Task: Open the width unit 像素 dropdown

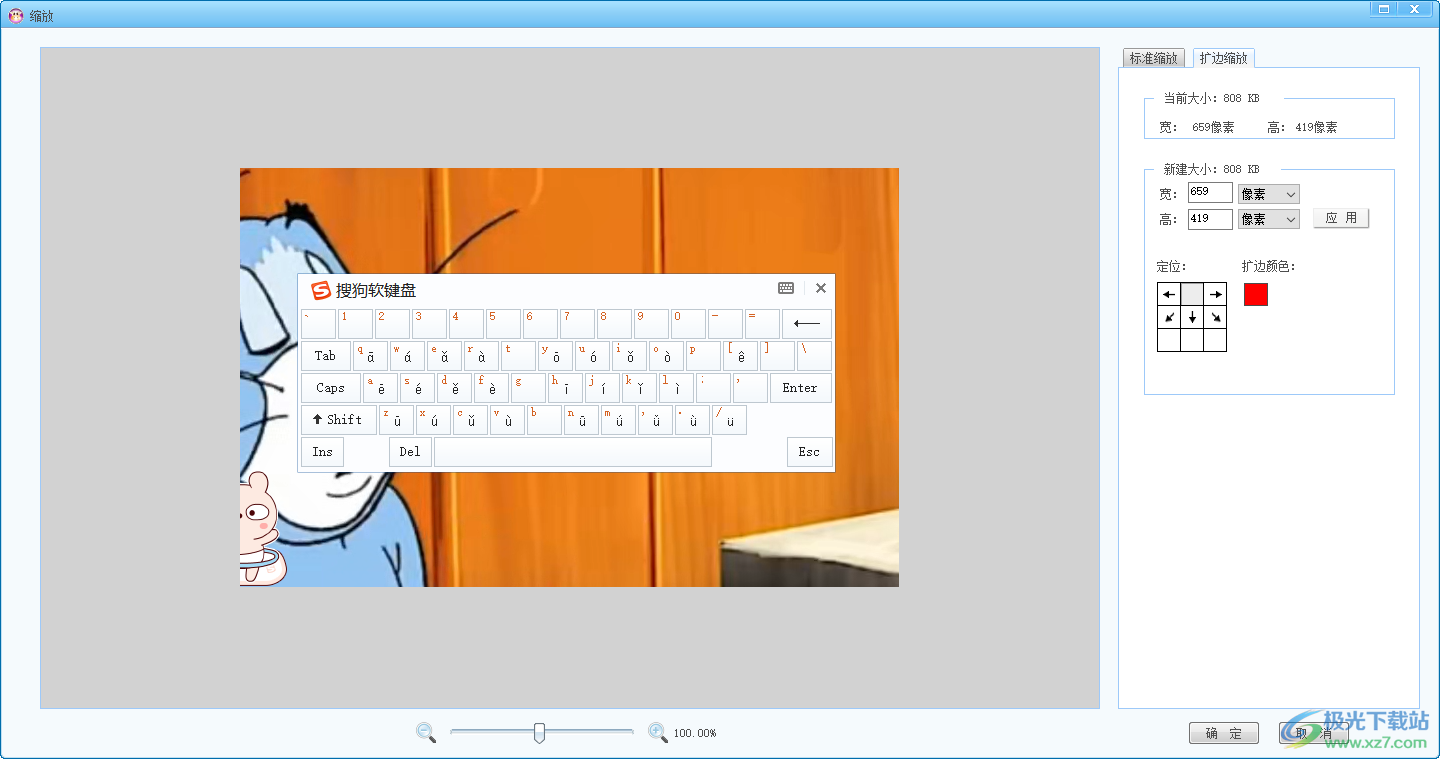Action: (x=1269, y=194)
